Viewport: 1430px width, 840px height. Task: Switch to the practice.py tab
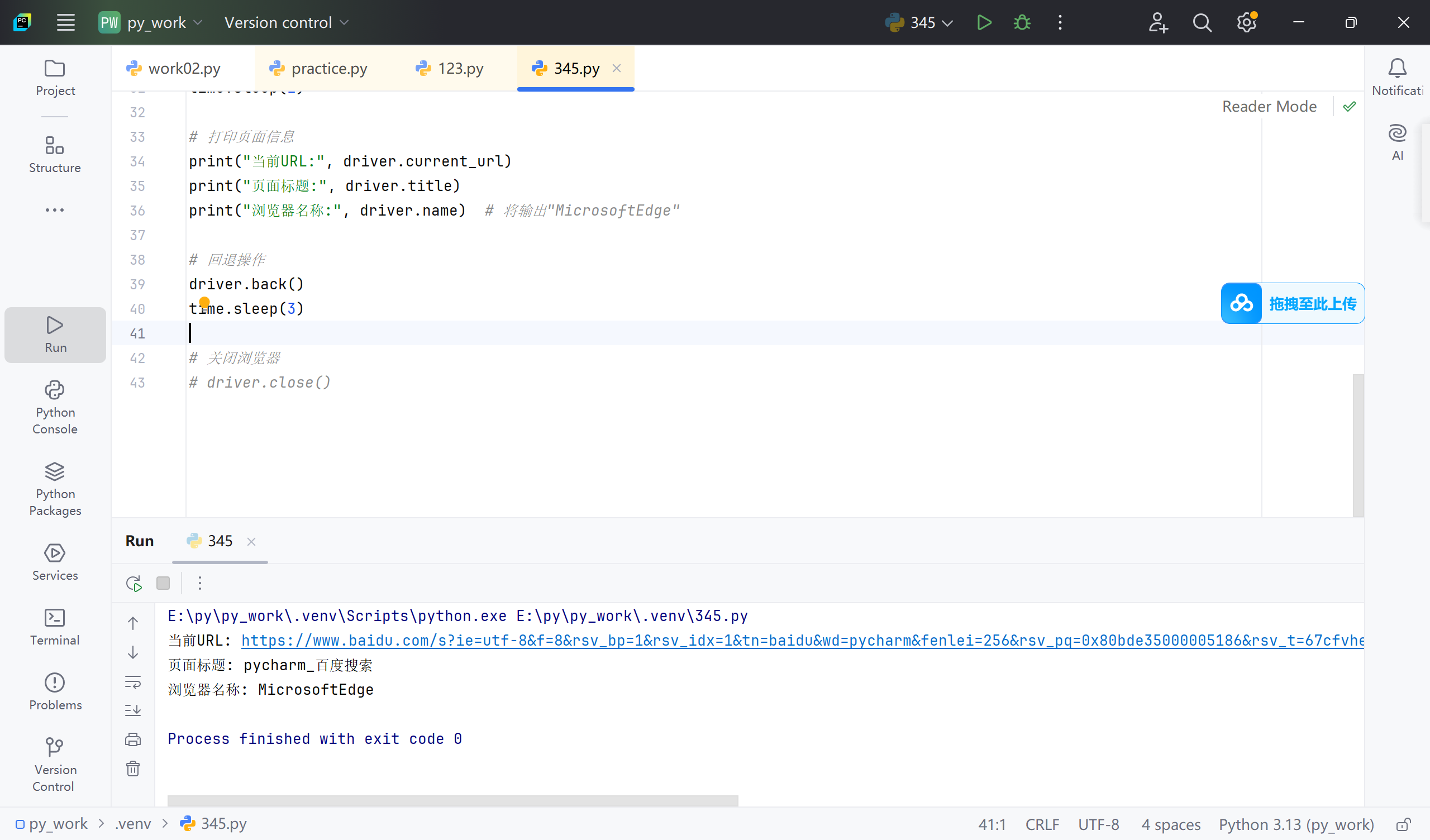[x=328, y=69]
